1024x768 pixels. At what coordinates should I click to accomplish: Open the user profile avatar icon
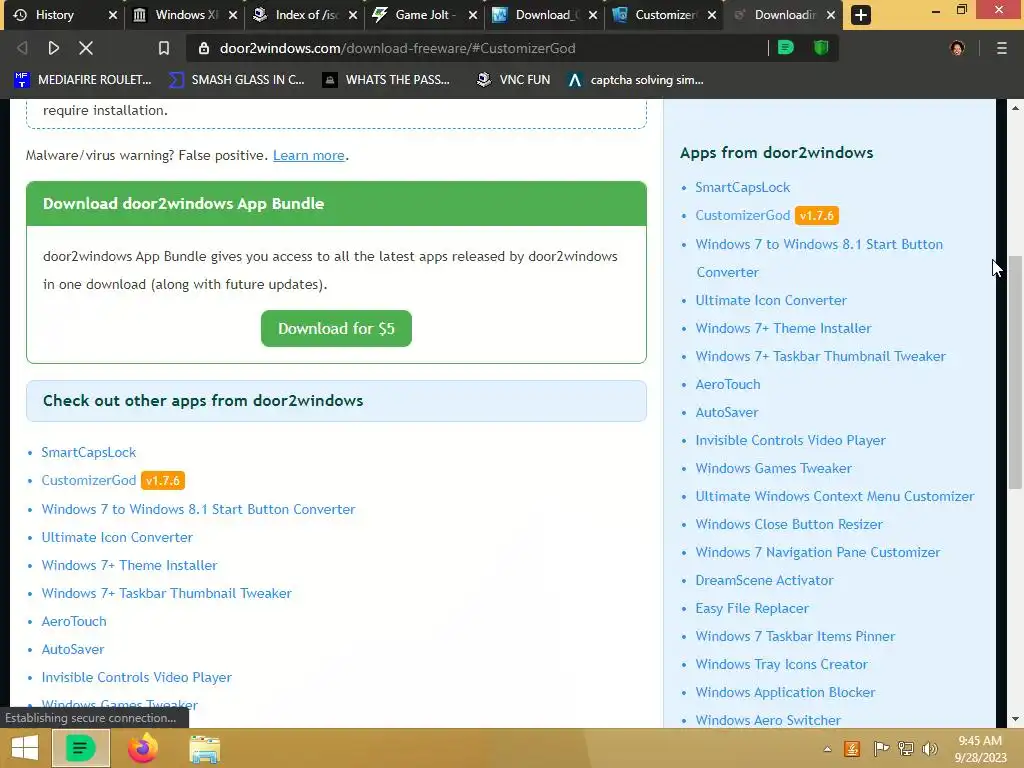click(x=957, y=48)
